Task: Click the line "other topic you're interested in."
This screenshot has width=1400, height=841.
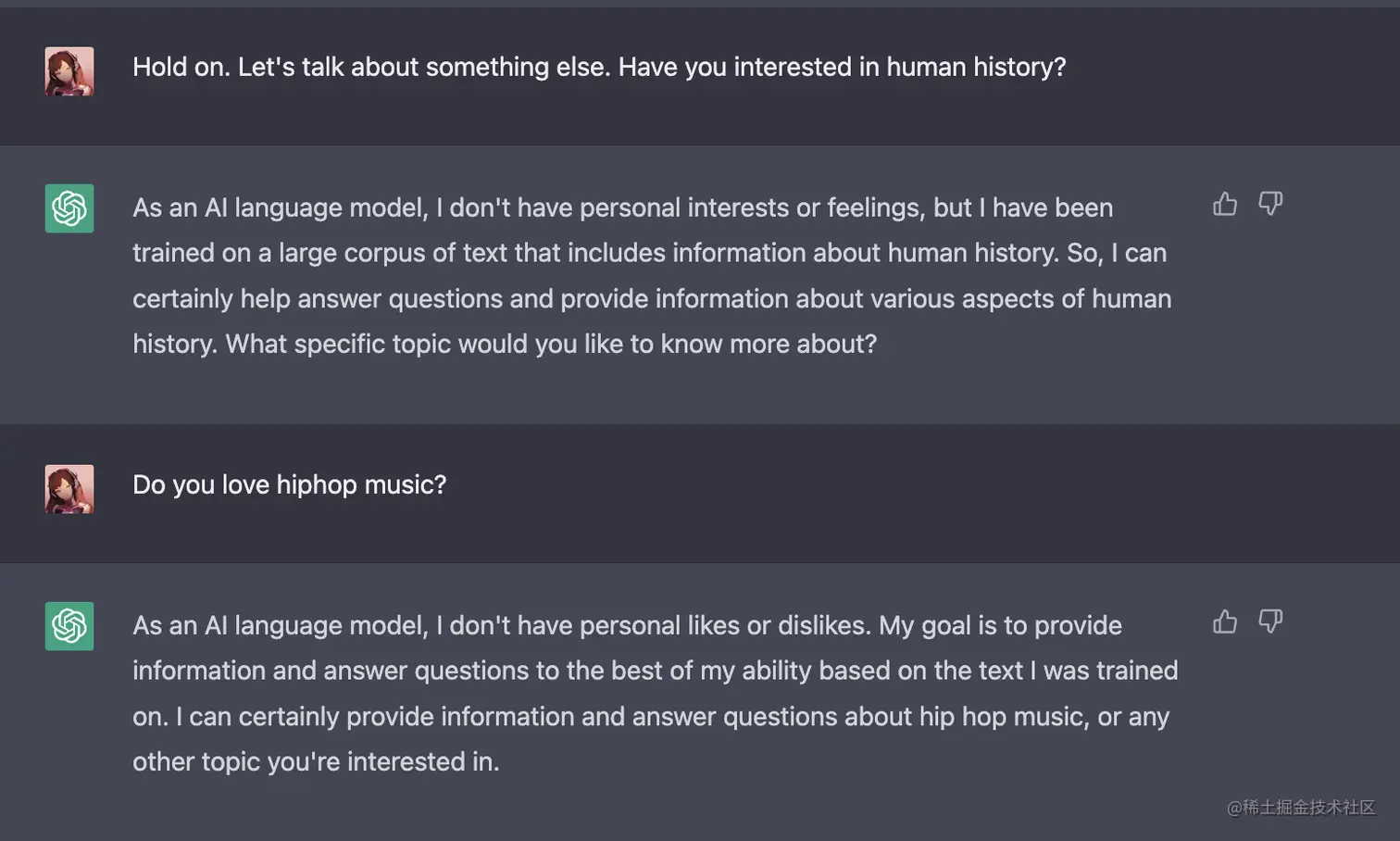Action: pyautogui.click(x=316, y=762)
